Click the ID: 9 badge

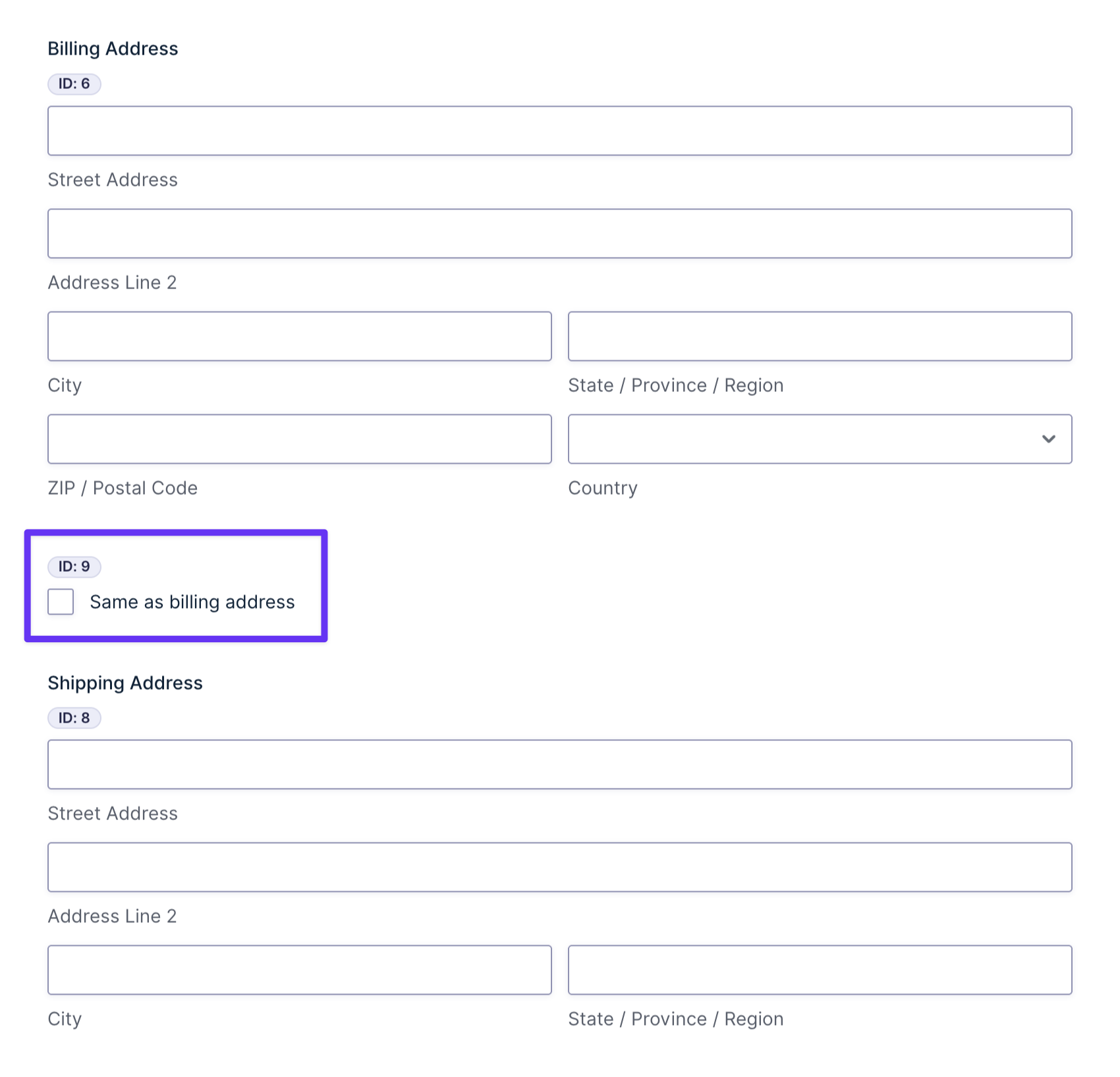(74, 566)
